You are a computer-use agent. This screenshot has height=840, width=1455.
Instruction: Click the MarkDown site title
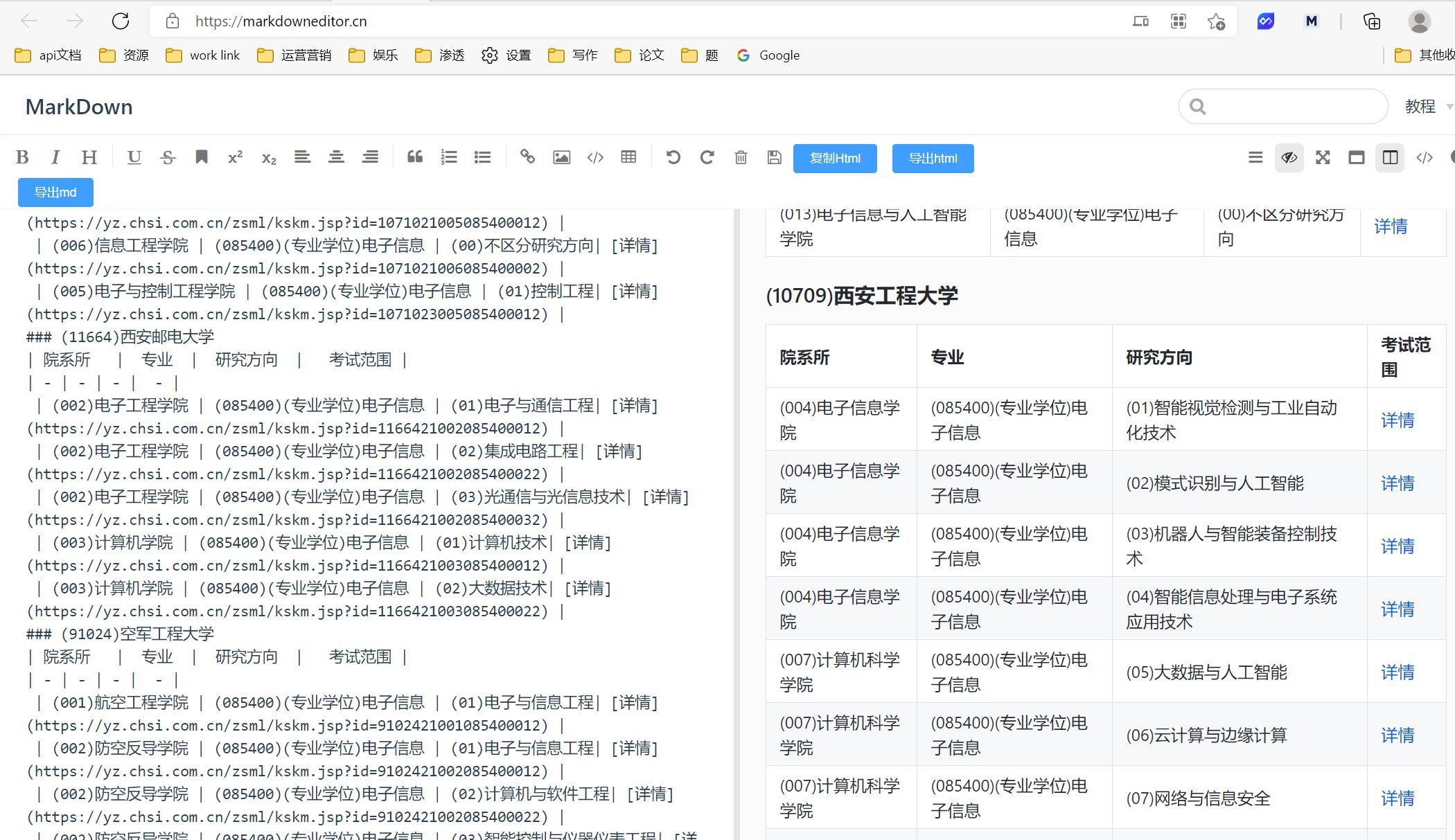[x=79, y=107]
